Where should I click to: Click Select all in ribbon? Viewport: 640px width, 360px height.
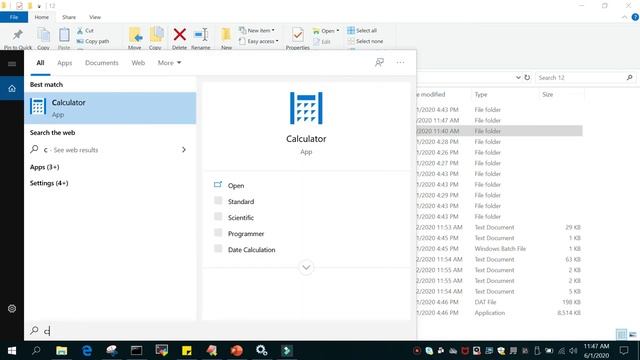362,30
